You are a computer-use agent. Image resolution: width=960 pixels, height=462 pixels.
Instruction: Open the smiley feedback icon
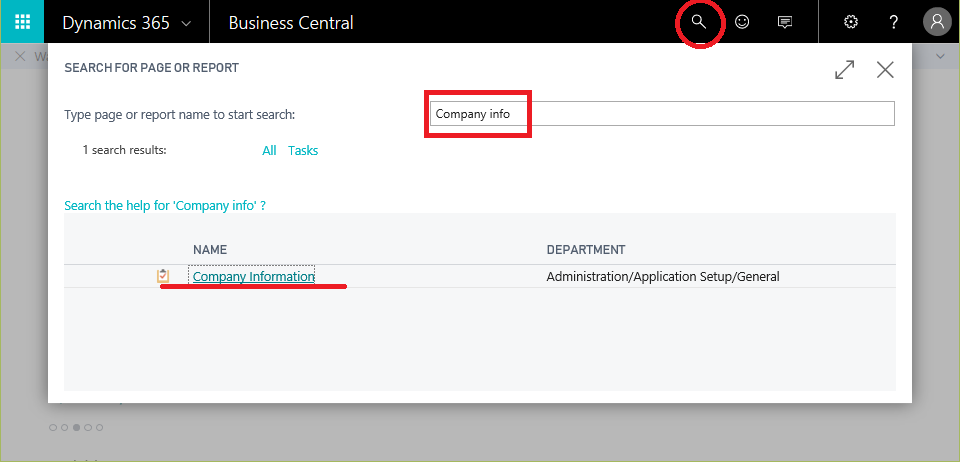click(x=742, y=22)
